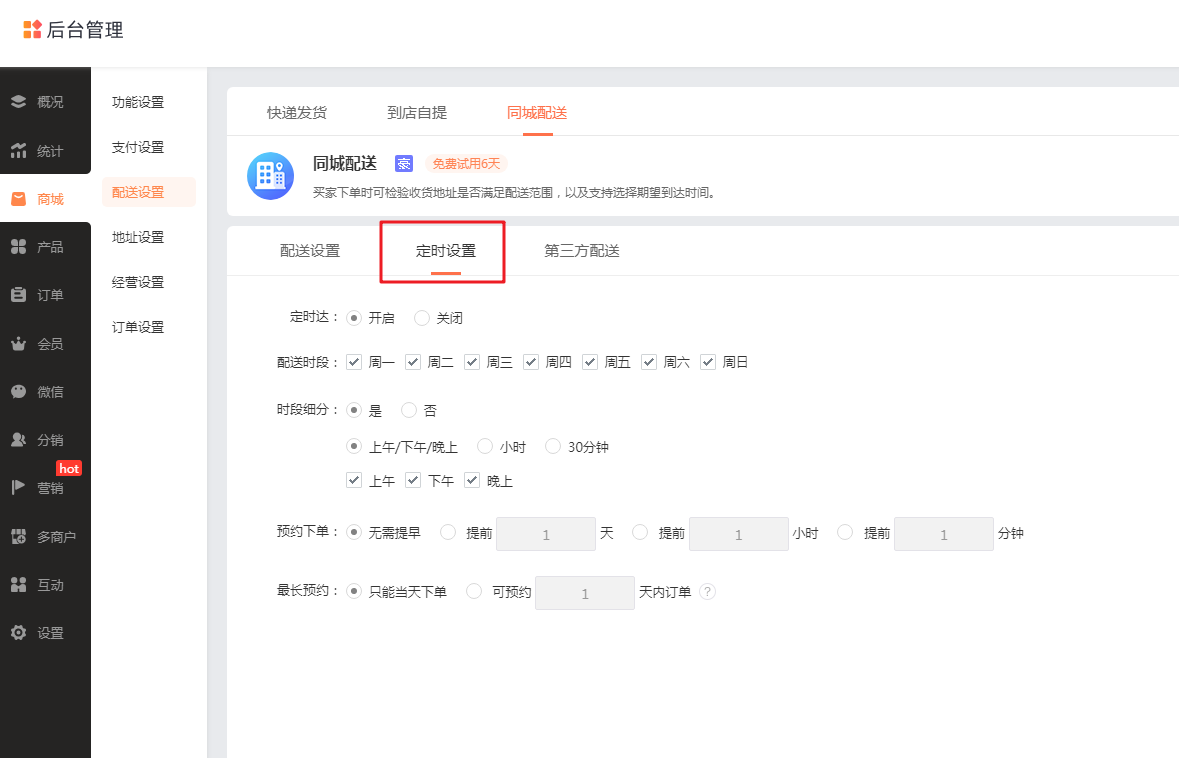Screen dimensions: 1179x758
Task: Toggle 周四 delivery day checkbox
Action: 531,362
